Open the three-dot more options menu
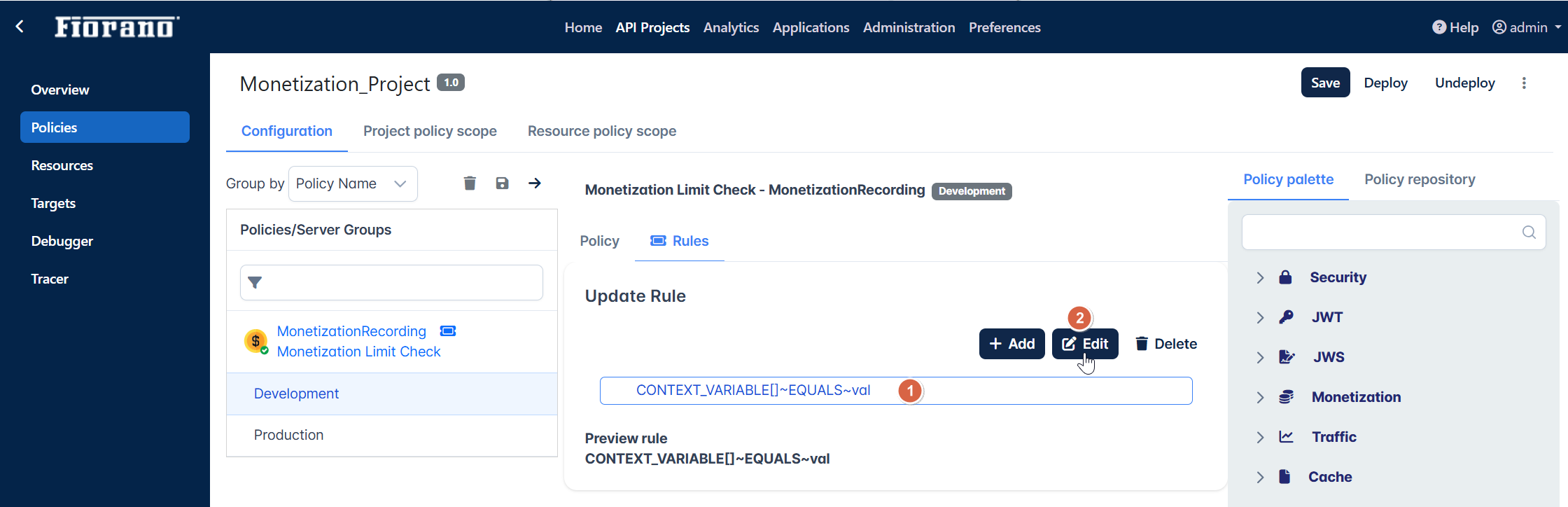 1524,83
